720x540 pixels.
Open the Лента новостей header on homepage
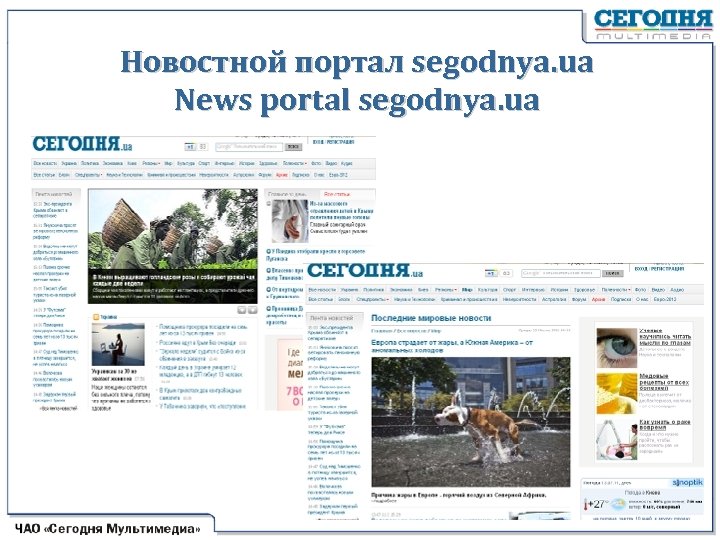(54, 194)
